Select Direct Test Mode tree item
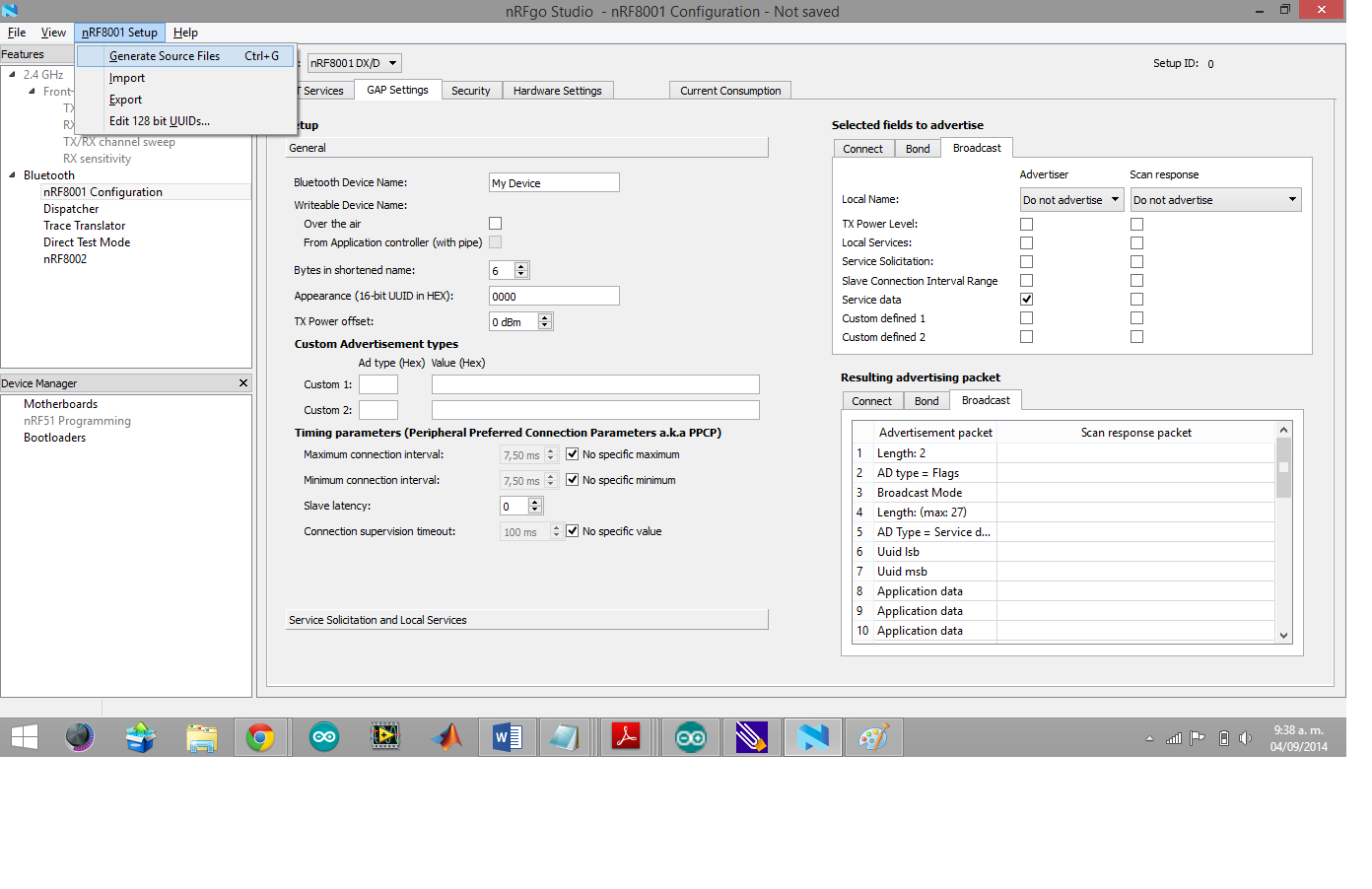Viewport: 1372px width, 889px height. pyautogui.click(x=87, y=242)
